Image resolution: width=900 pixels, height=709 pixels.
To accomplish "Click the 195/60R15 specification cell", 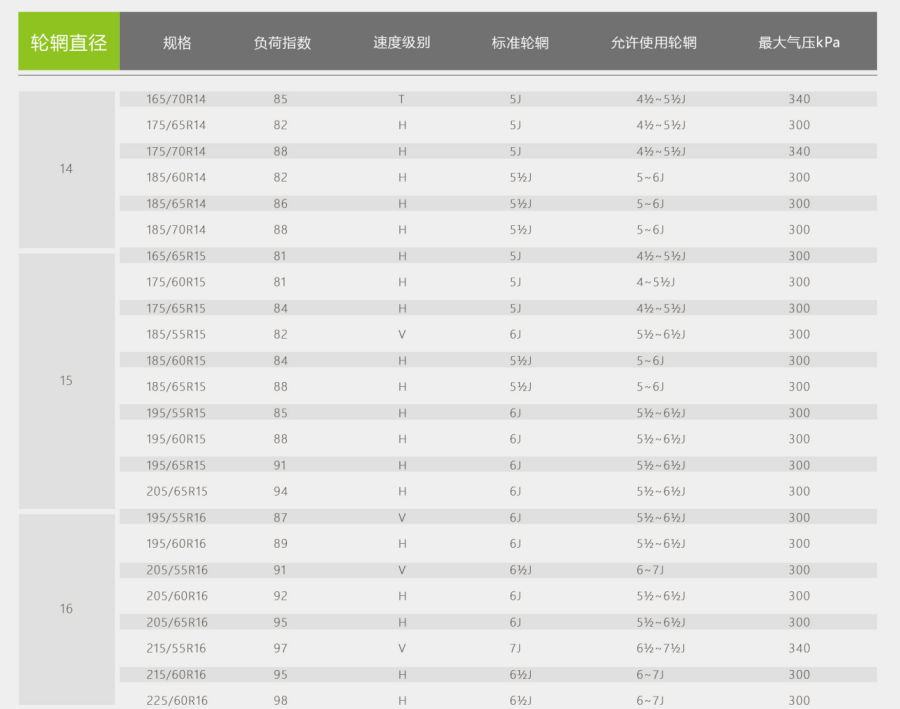I will tap(176, 439).
